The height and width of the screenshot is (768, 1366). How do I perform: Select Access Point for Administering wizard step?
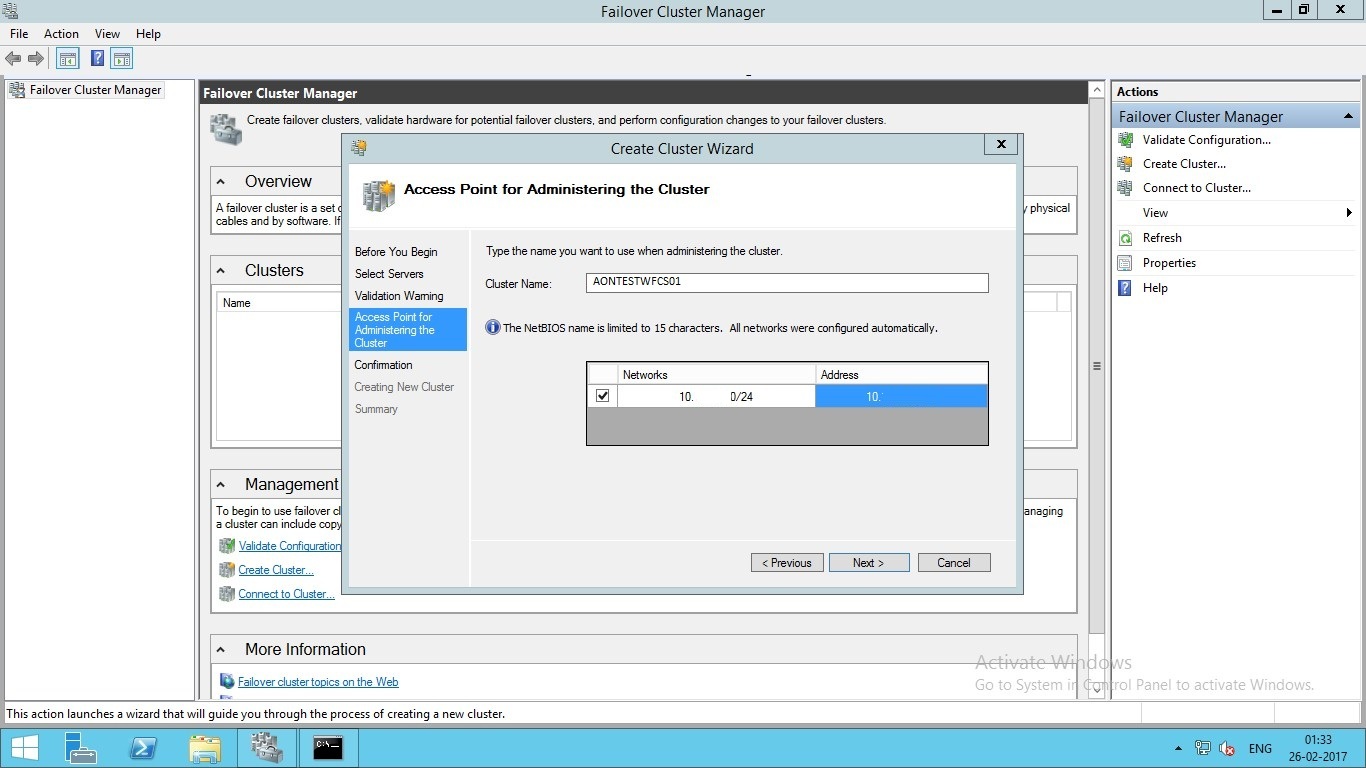pyautogui.click(x=409, y=330)
